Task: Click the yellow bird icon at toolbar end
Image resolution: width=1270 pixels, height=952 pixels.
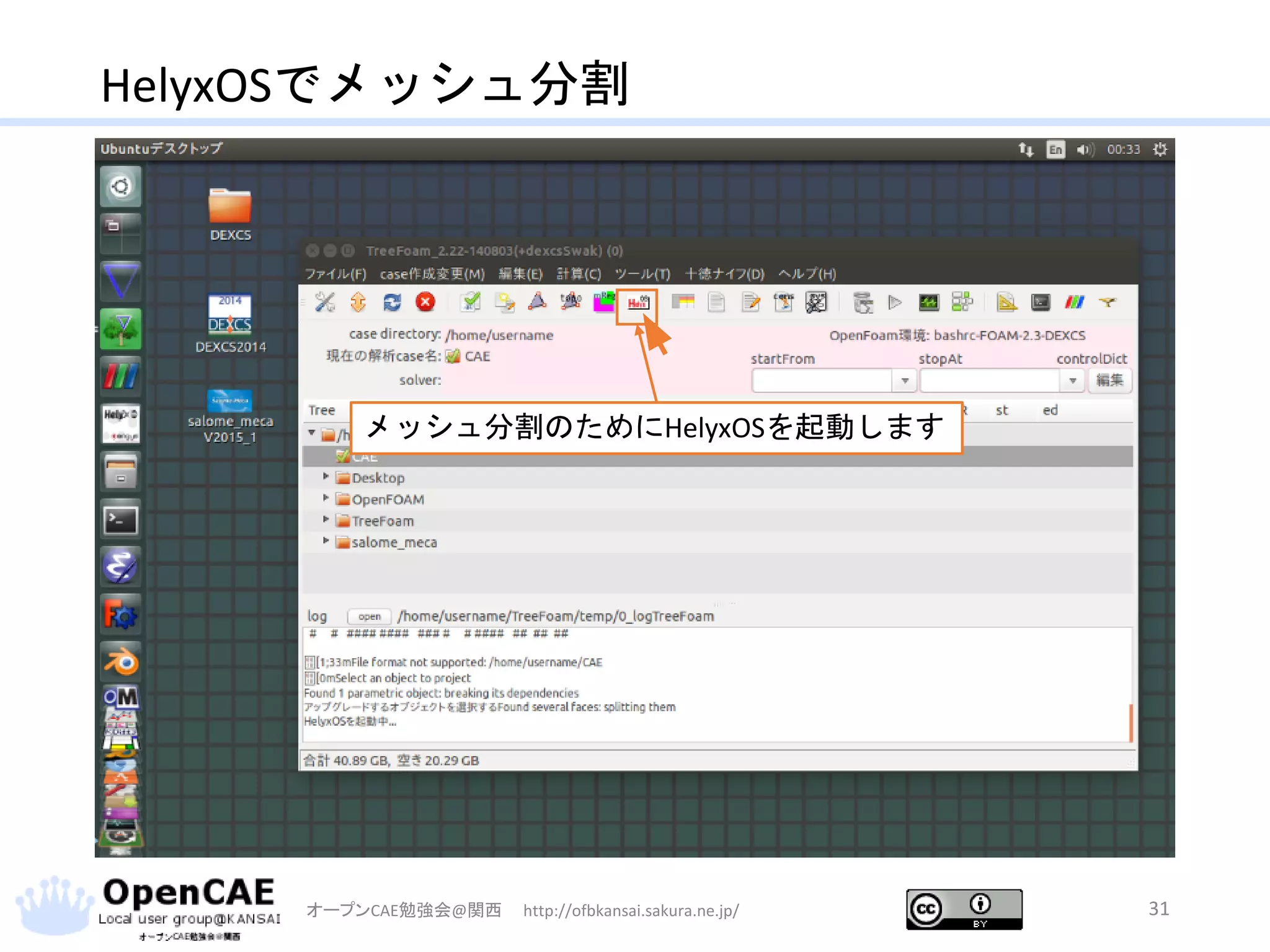Action: pos(1108,302)
